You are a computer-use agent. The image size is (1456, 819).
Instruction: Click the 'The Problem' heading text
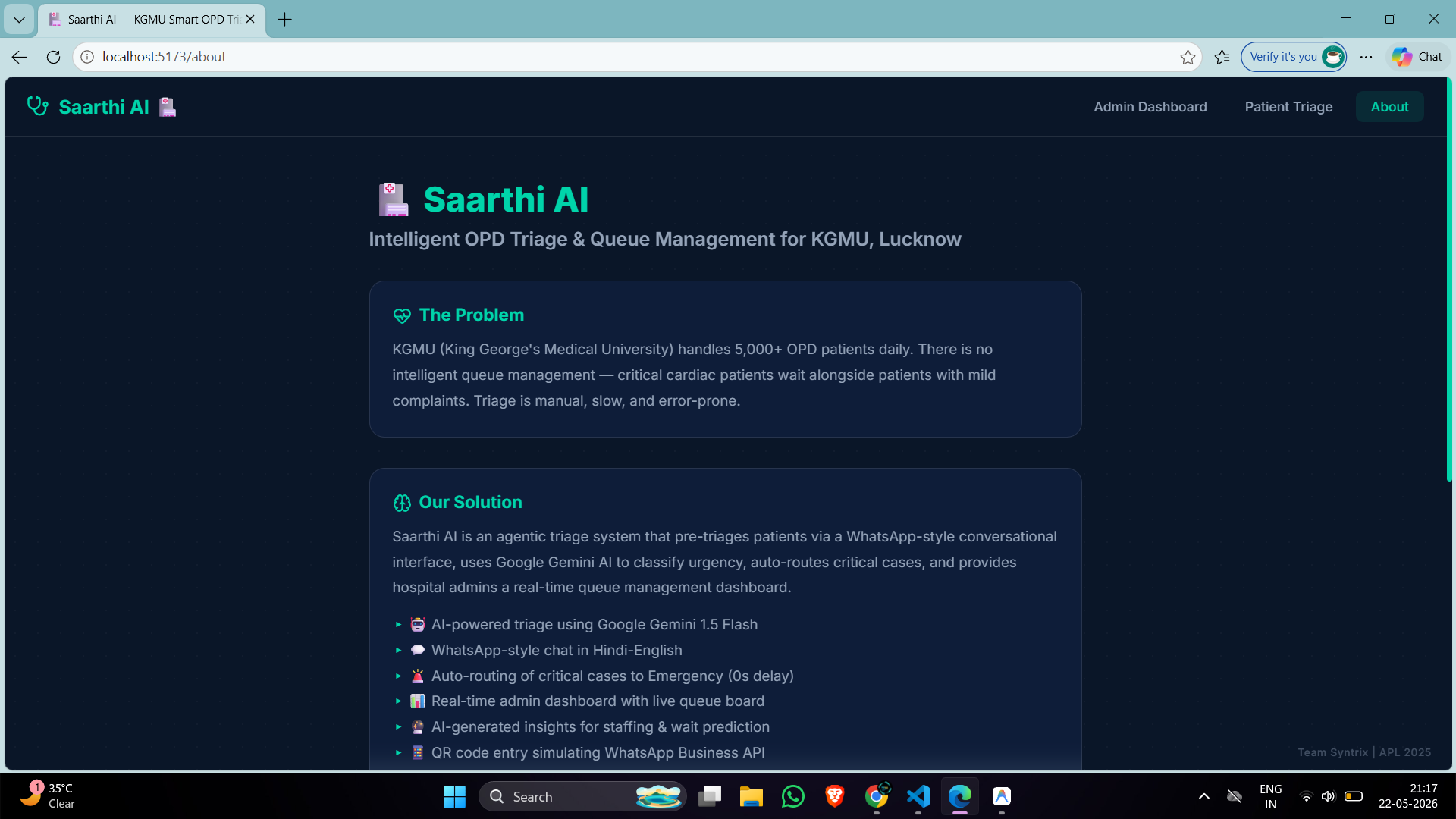point(471,315)
